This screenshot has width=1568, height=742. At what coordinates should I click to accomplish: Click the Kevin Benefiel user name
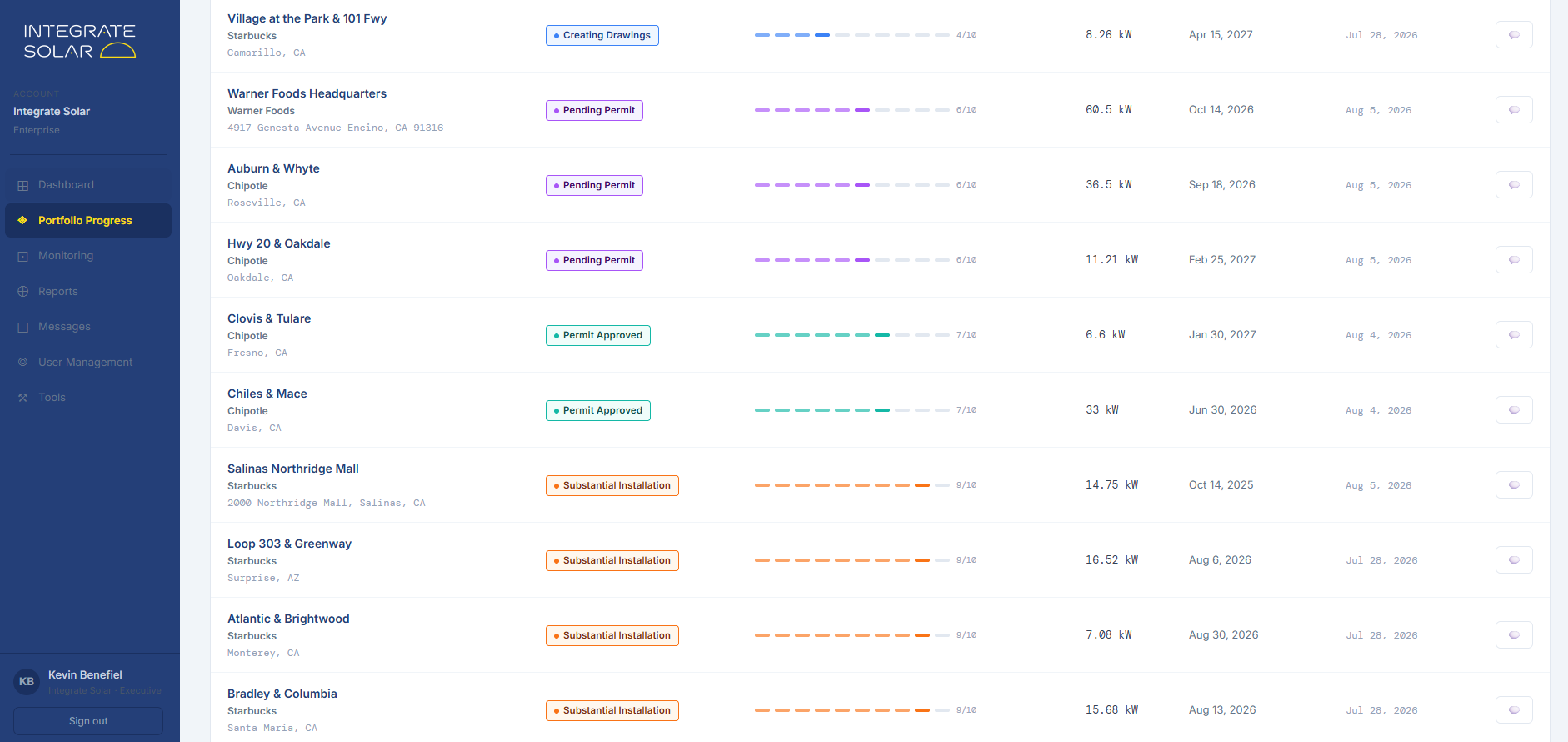point(85,674)
